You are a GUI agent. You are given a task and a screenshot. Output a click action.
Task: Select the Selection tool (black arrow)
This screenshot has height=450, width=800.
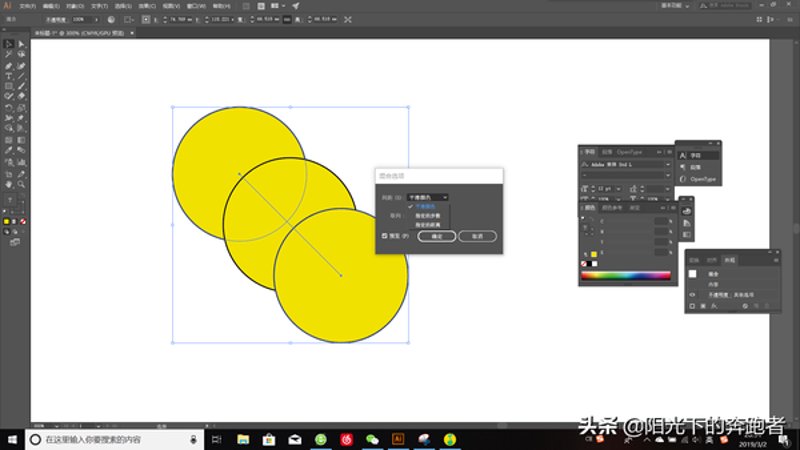tap(9, 44)
